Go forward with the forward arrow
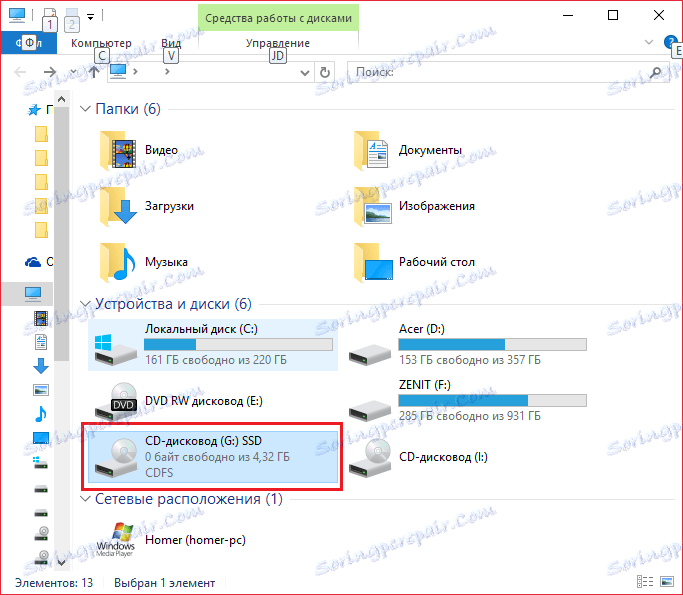683x595 pixels. tap(50, 72)
